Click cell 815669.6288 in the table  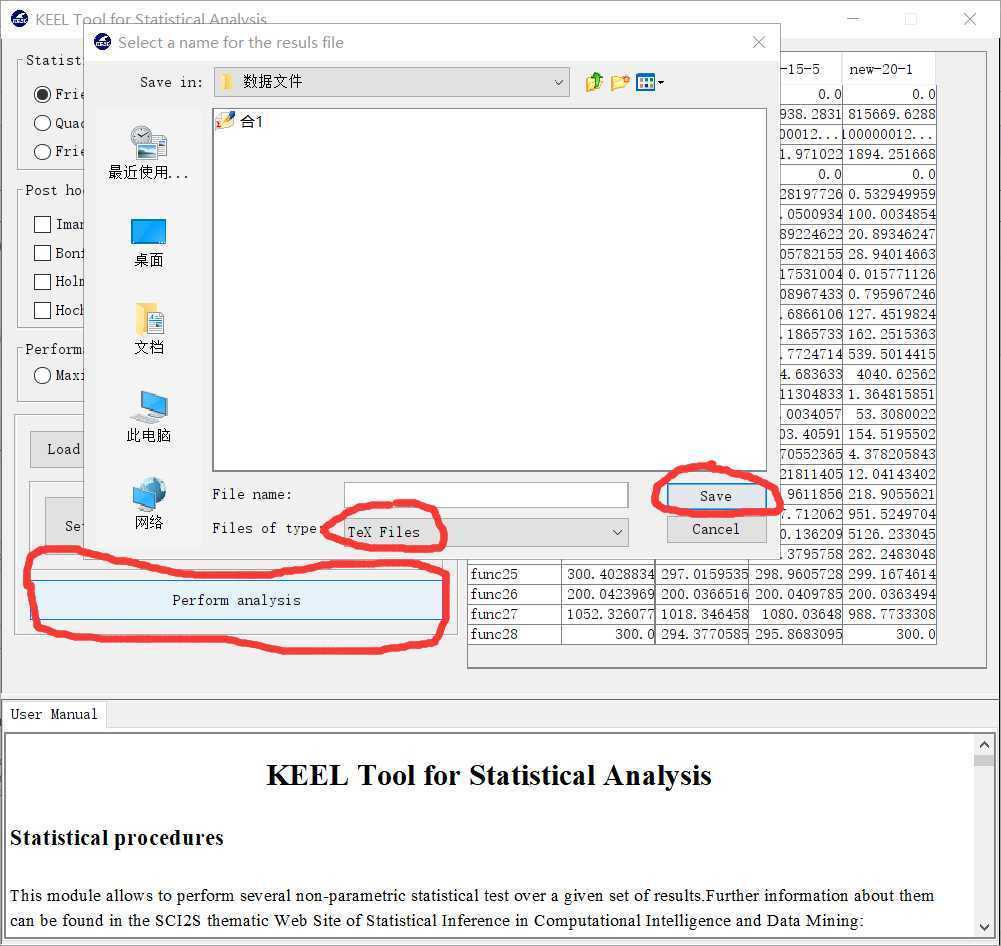(x=889, y=114)
